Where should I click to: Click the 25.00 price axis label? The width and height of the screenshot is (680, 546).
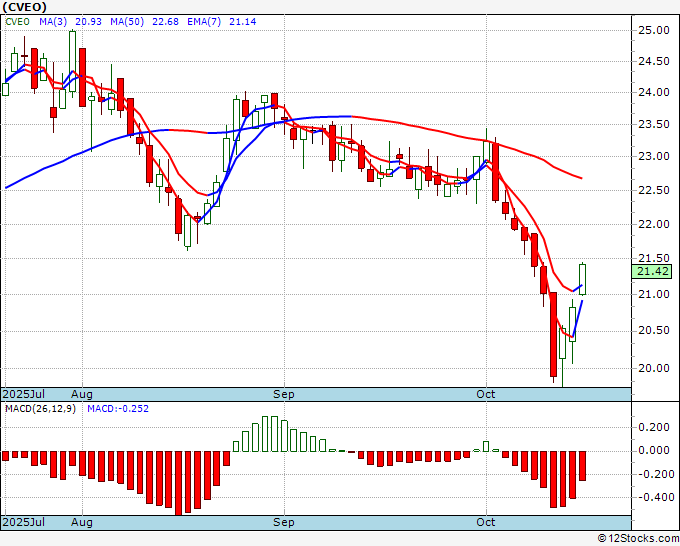point(653,31)
